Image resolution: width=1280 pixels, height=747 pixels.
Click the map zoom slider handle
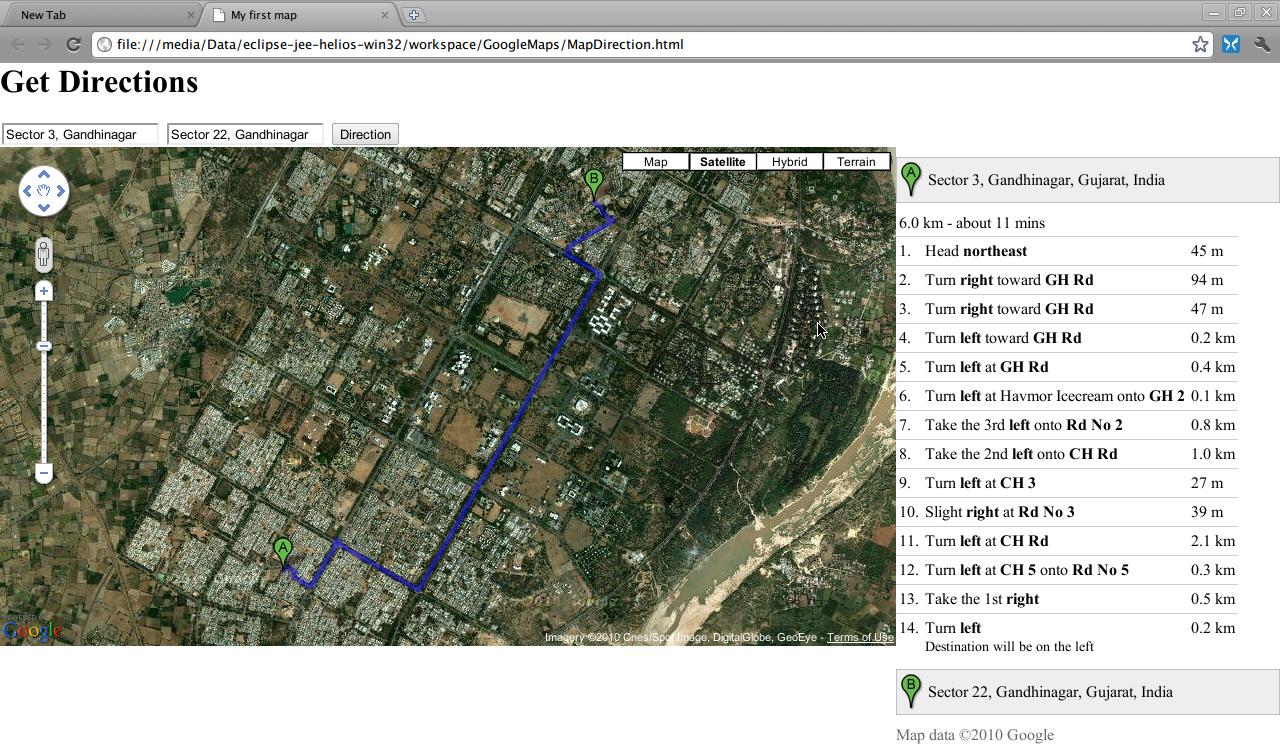click(x=44, y=346)
